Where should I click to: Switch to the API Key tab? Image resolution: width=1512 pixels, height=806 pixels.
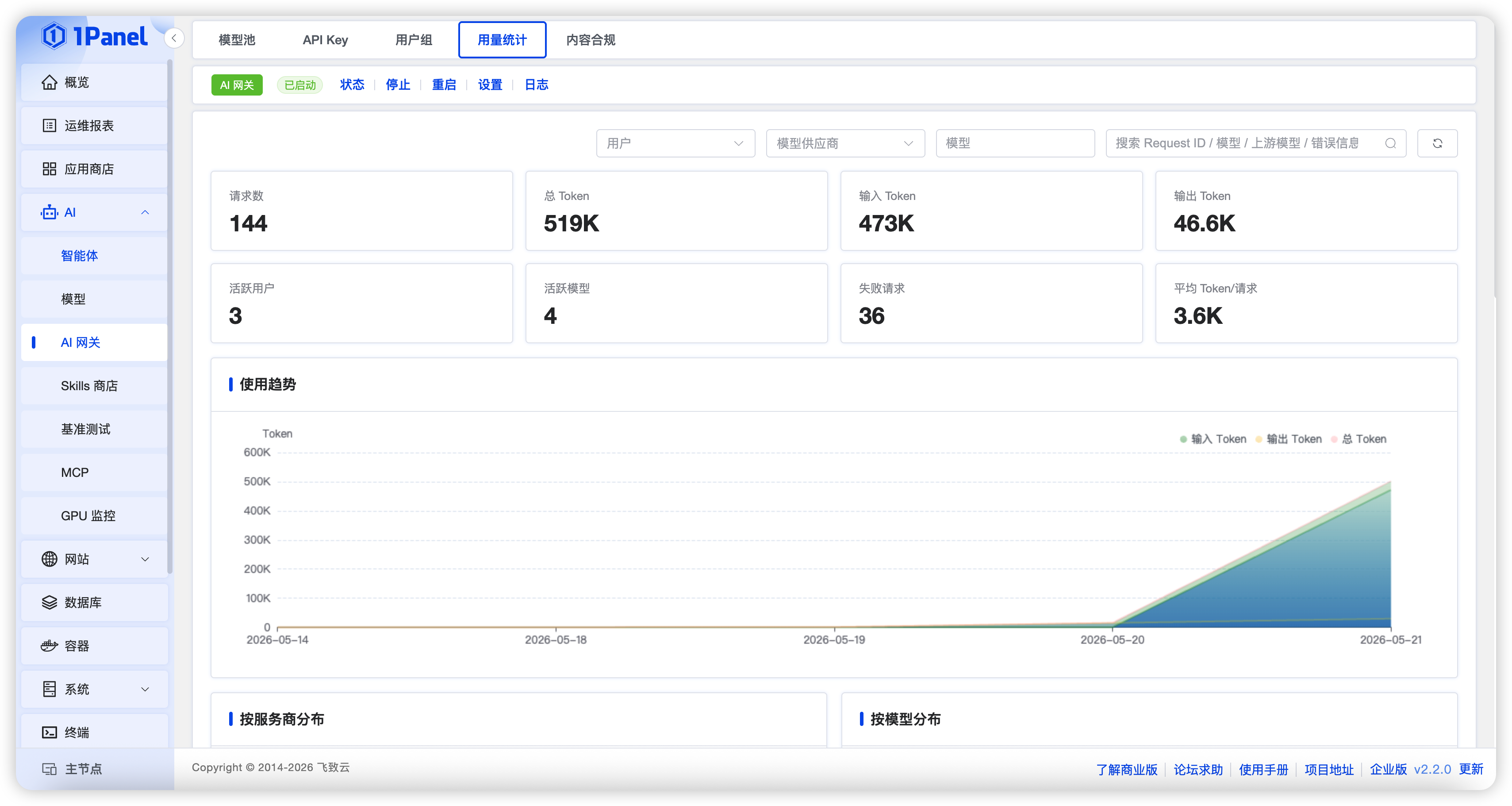click(x=325, y=40)
